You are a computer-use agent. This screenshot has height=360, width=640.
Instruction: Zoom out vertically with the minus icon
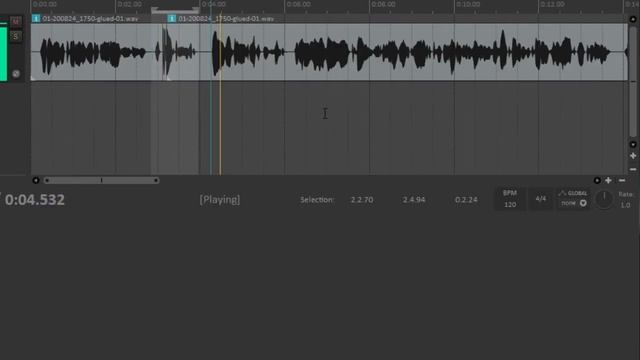pos(633,169)
